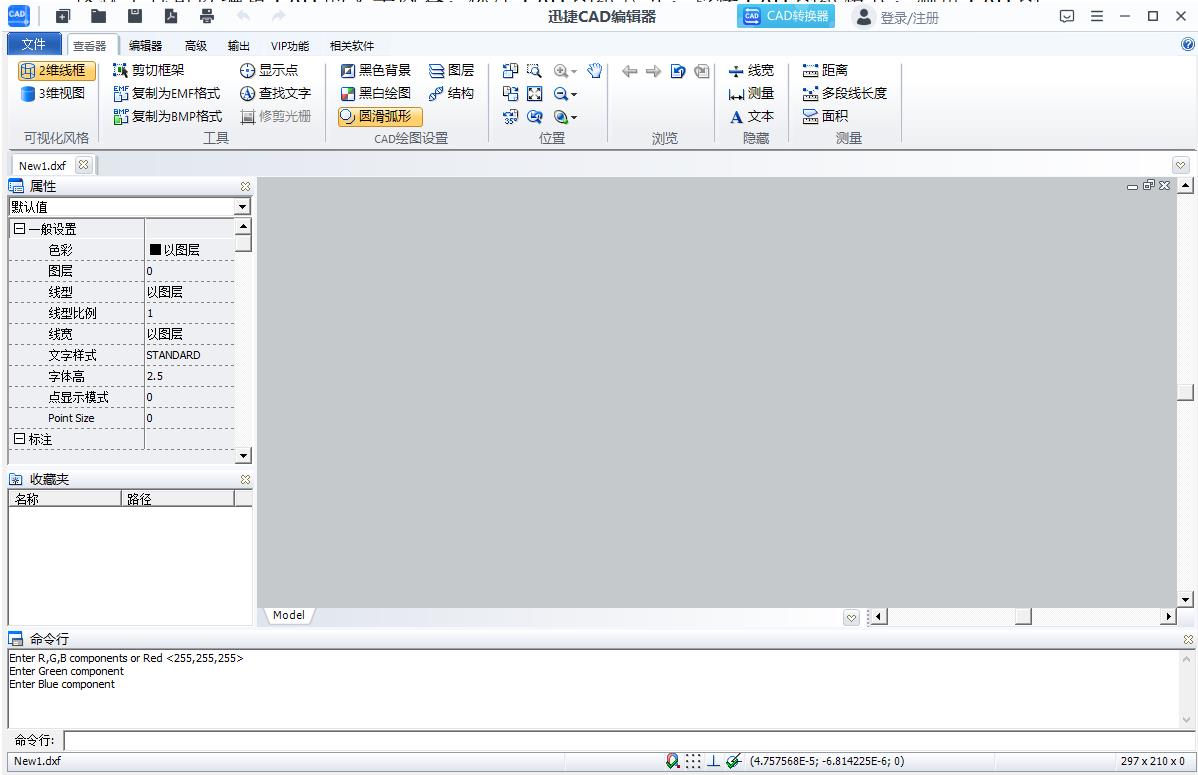Click the rotate page icon in 浏览 group
Viewport: 1198px width, 775px height.
(678, 71)
